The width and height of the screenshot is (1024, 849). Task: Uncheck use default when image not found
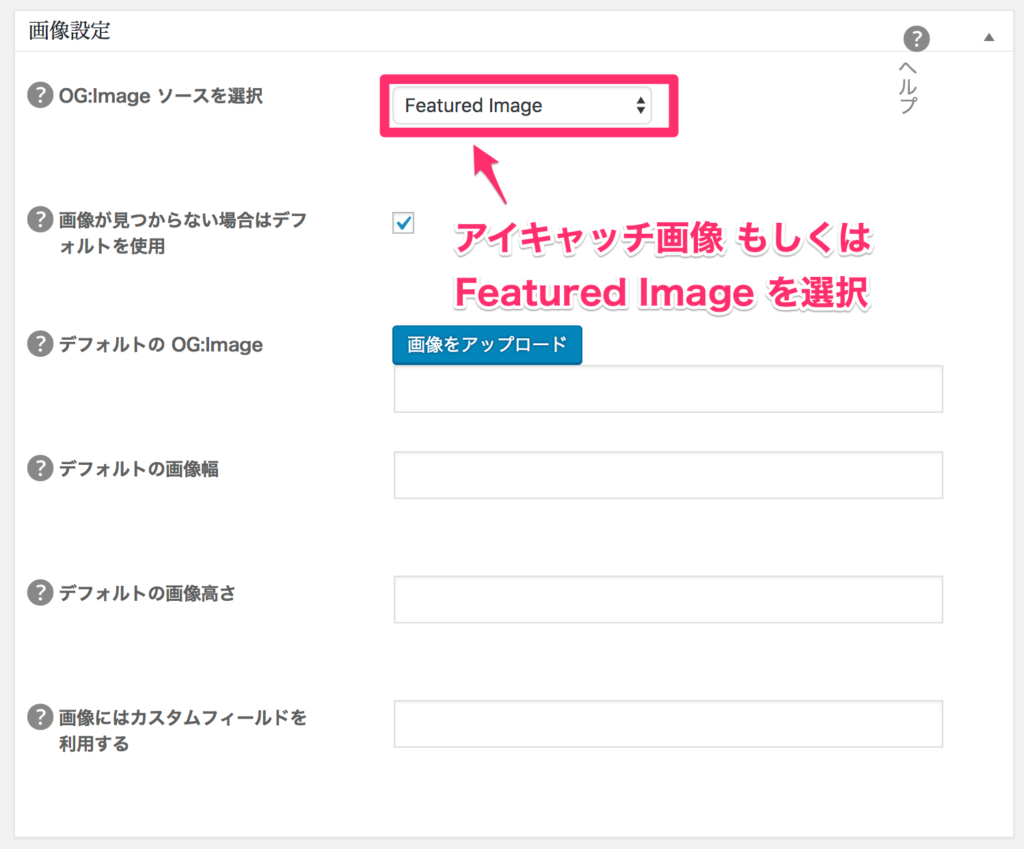pyautogui.click(x=404, y=223)
